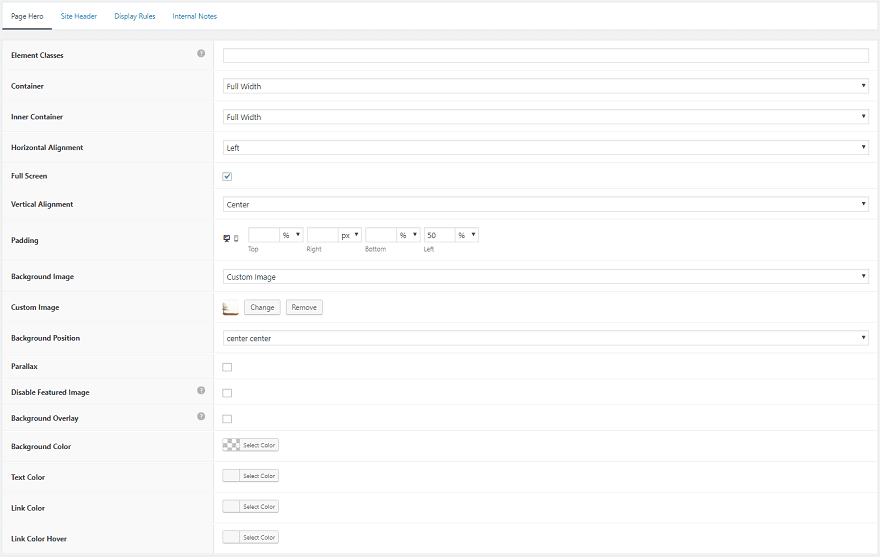Switch to the Site Header tab
Viewport: 880px width, 557px height.
point(79,17)
